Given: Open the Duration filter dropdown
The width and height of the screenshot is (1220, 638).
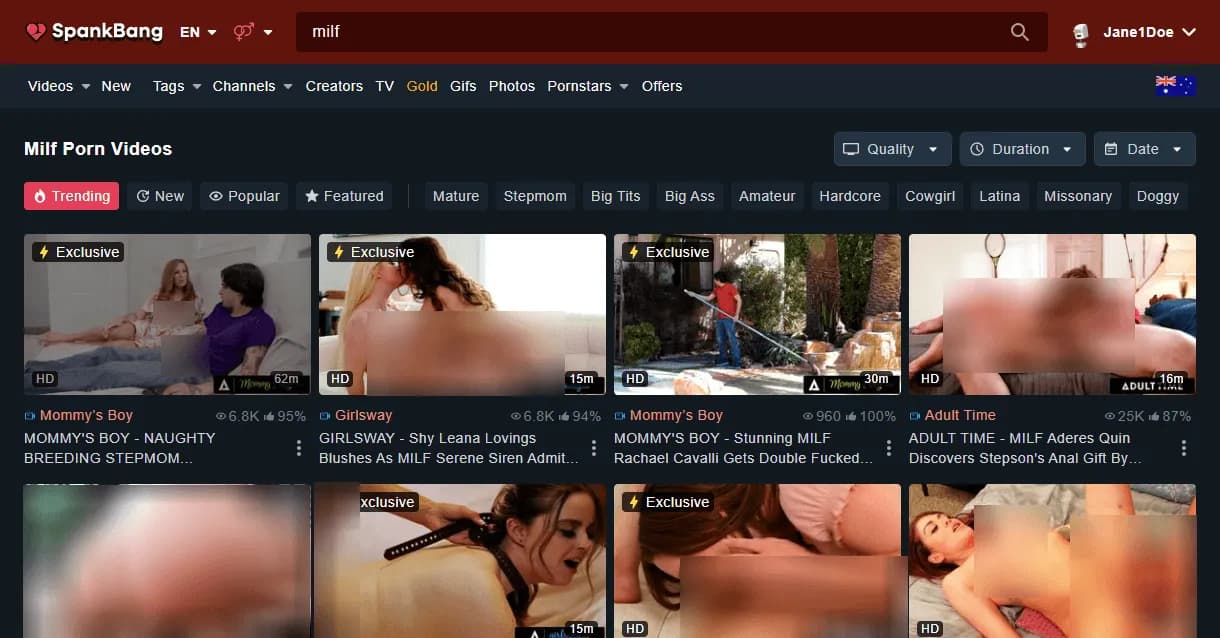Looking at the screenshot, I should (1022, 149).
